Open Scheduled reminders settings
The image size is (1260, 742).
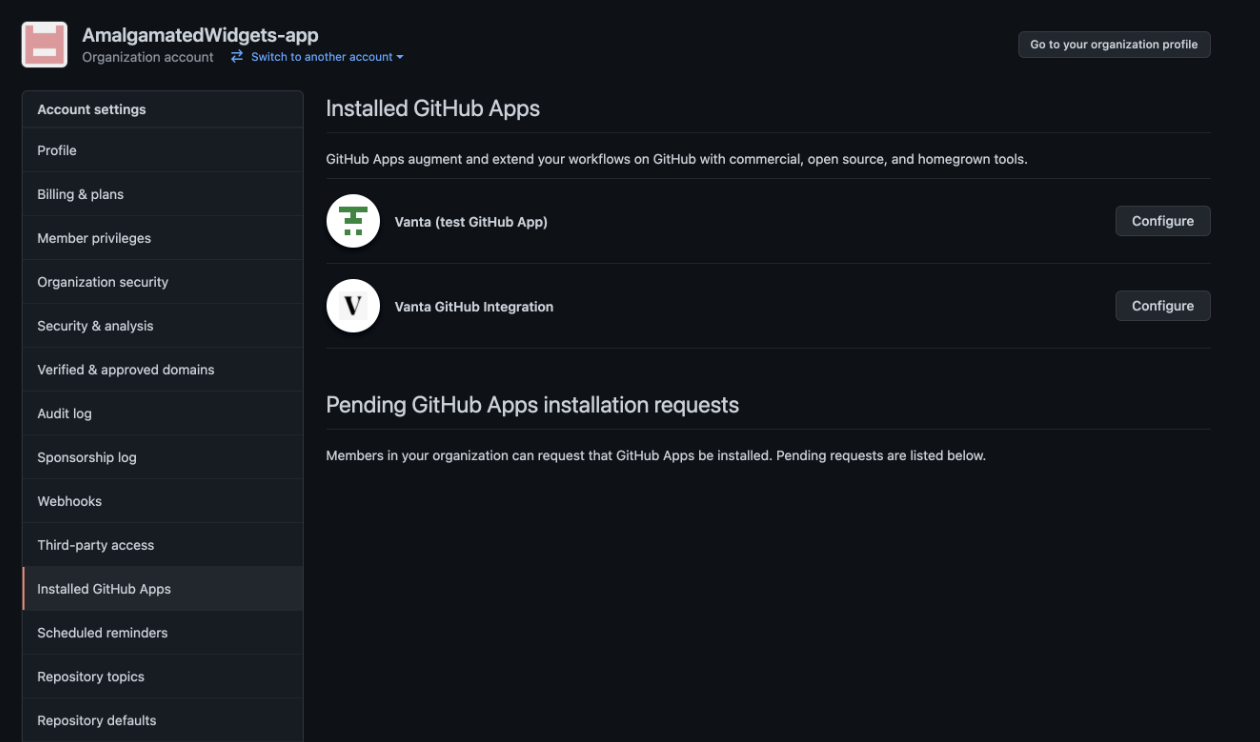(162, 633)
